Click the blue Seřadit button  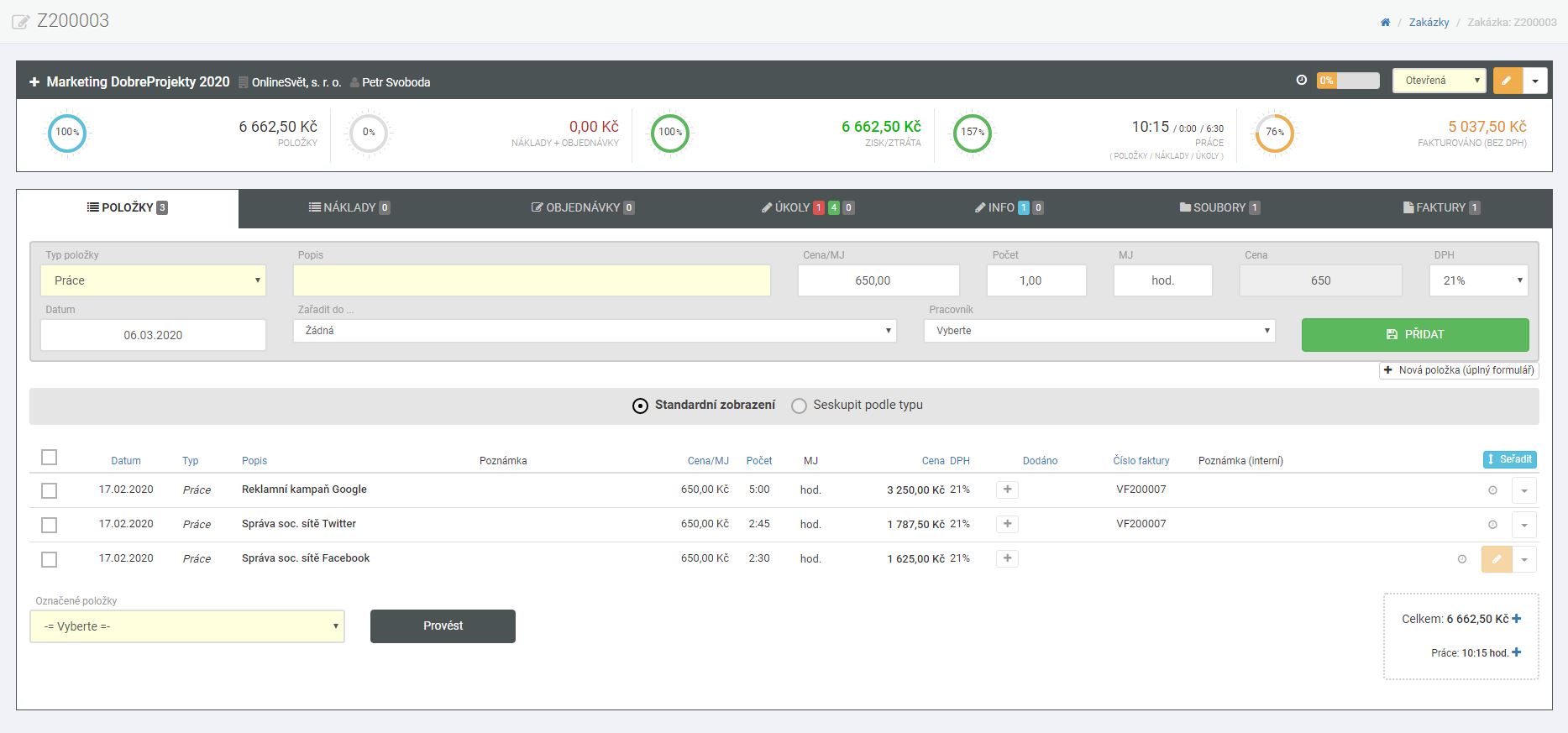click(x=1509, y=459)
